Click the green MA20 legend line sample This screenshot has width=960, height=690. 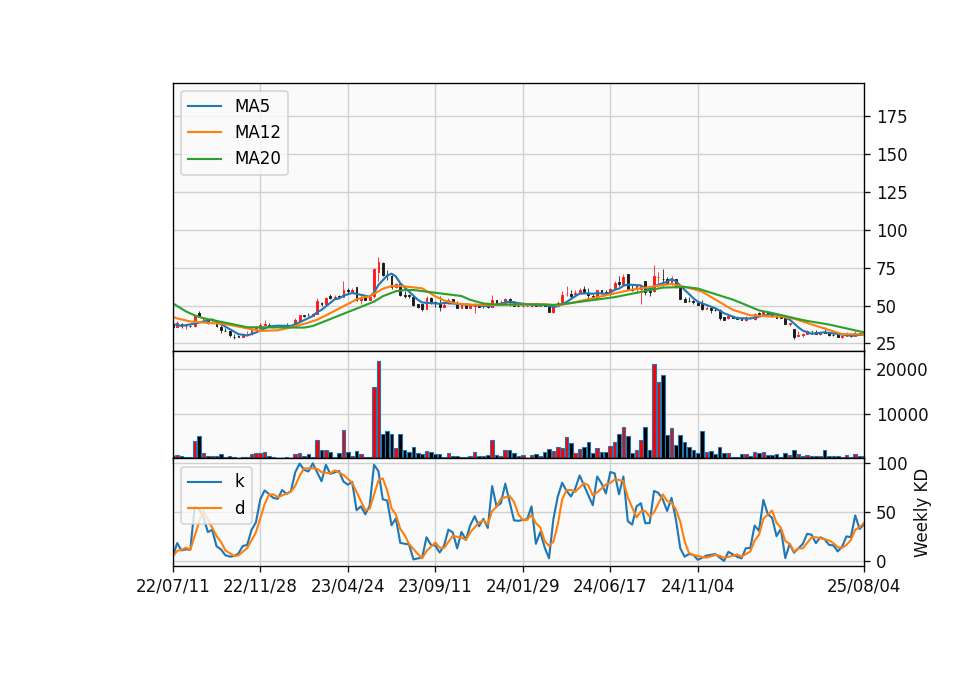tap(204, 159)
